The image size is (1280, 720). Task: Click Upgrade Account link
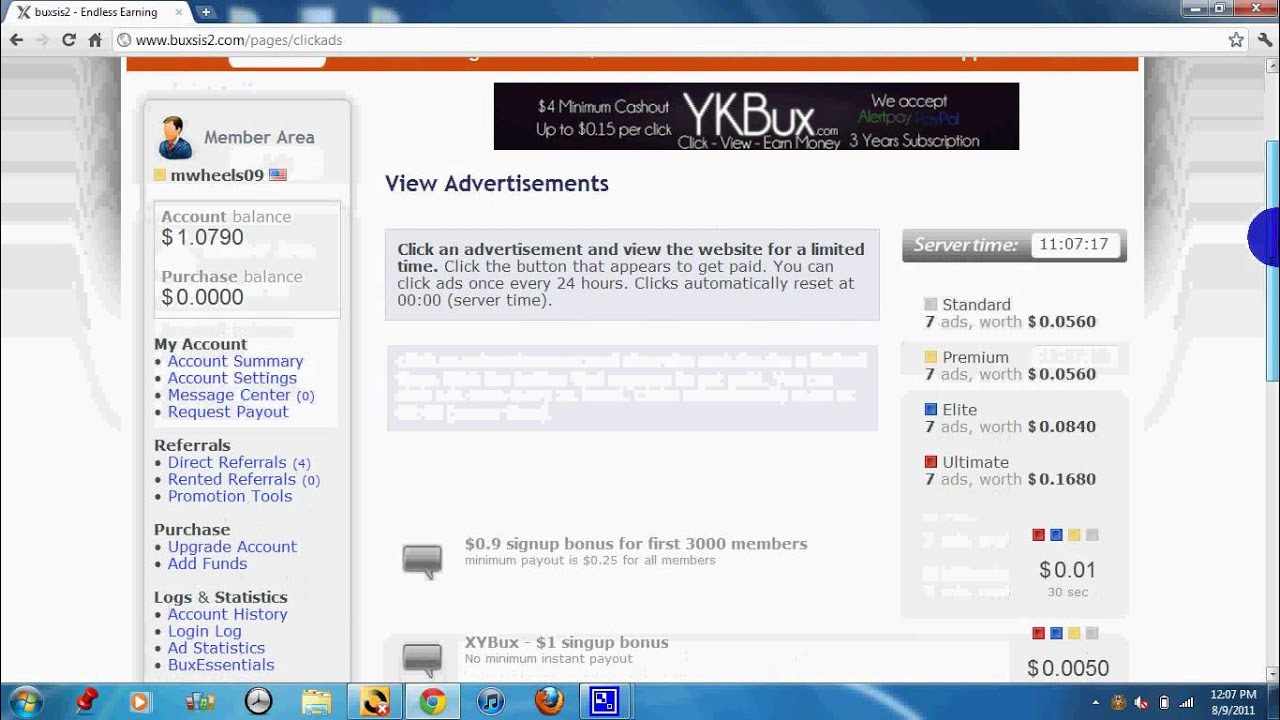232,547
